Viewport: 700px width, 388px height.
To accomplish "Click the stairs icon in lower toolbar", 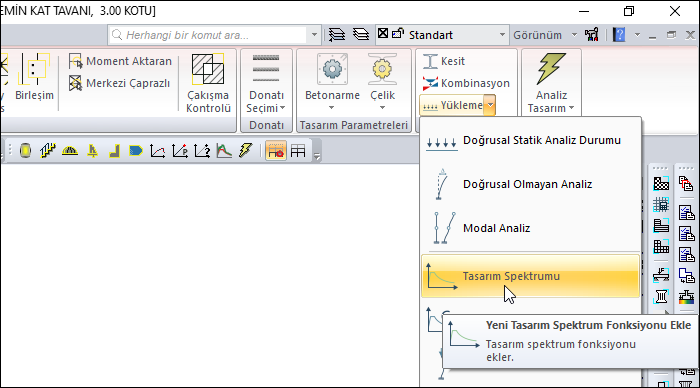I will [47, 151].
